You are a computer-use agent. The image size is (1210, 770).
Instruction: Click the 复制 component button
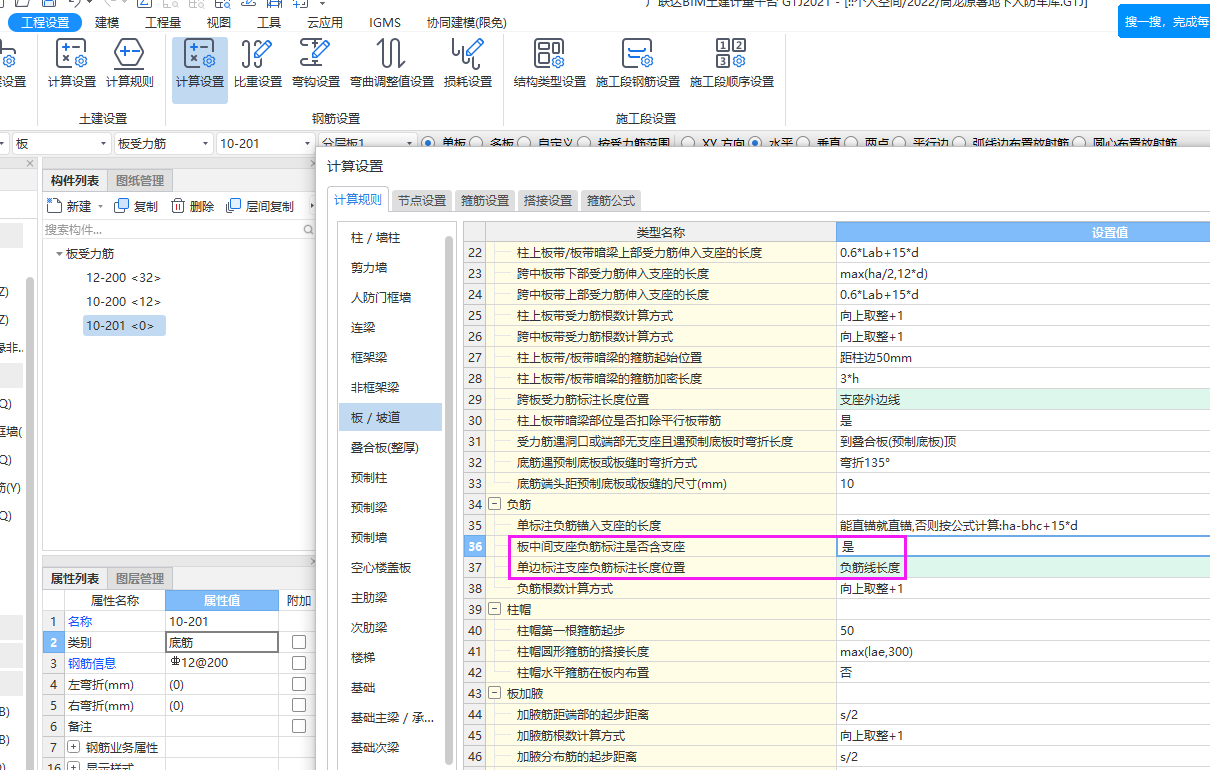click(x=135, y=206)
